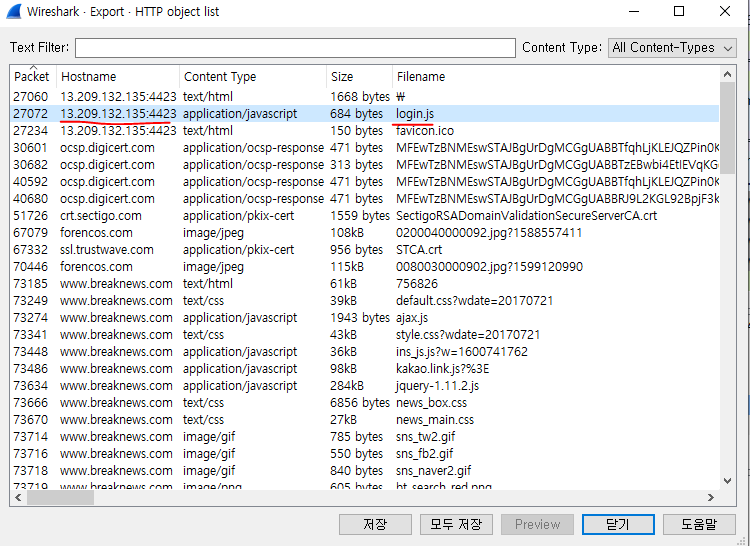Select packet 30682 row with 313 bytes
The height and width of the screenshot is (546, 750).
364,164
